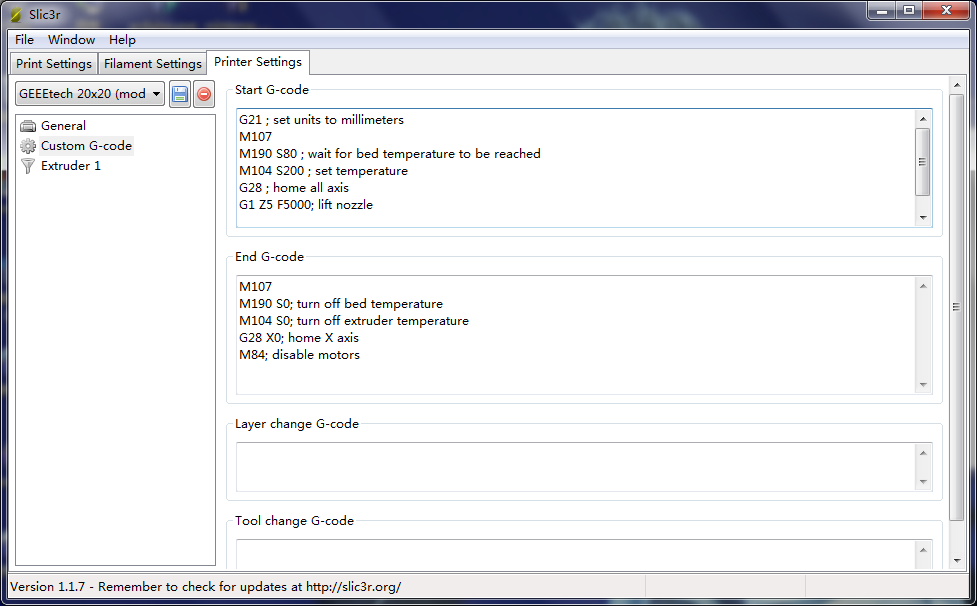Click the Version 1.1.7 status bar message
This screenshot has height=606, width=977.
(x=206, y=587)
